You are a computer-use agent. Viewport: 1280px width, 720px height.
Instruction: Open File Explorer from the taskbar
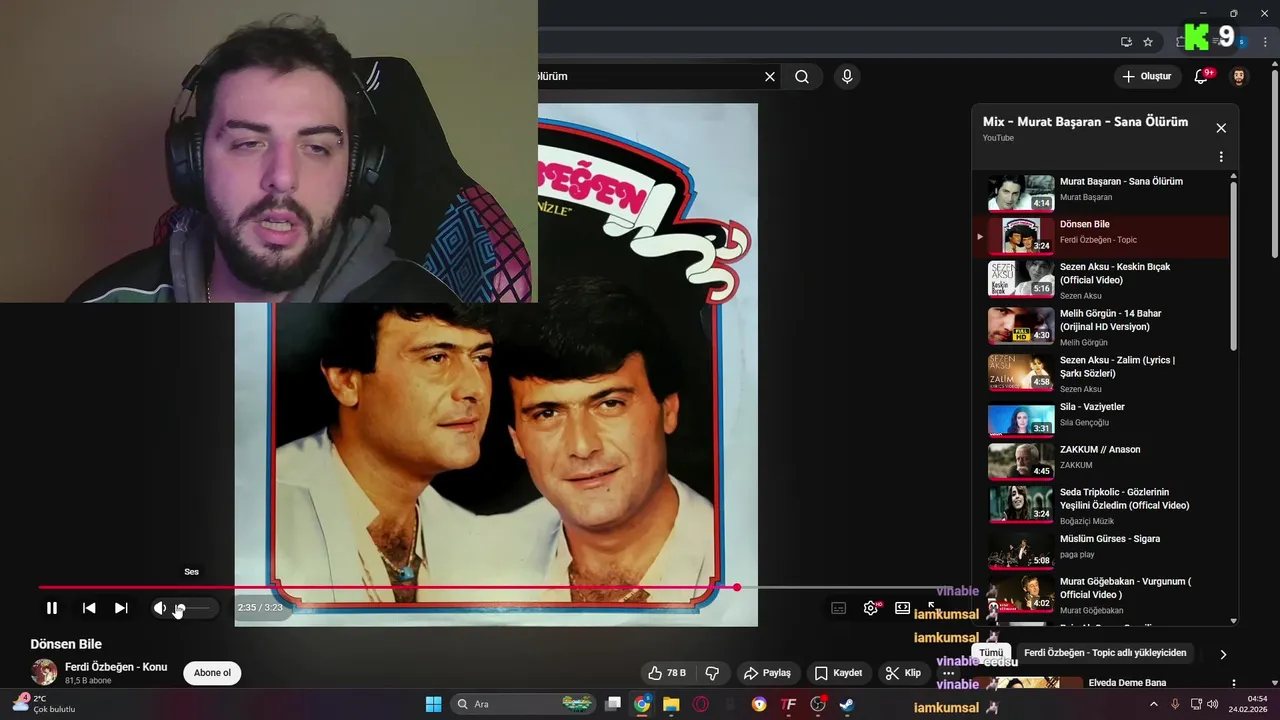pyautogui.click(x=671, y=704)
